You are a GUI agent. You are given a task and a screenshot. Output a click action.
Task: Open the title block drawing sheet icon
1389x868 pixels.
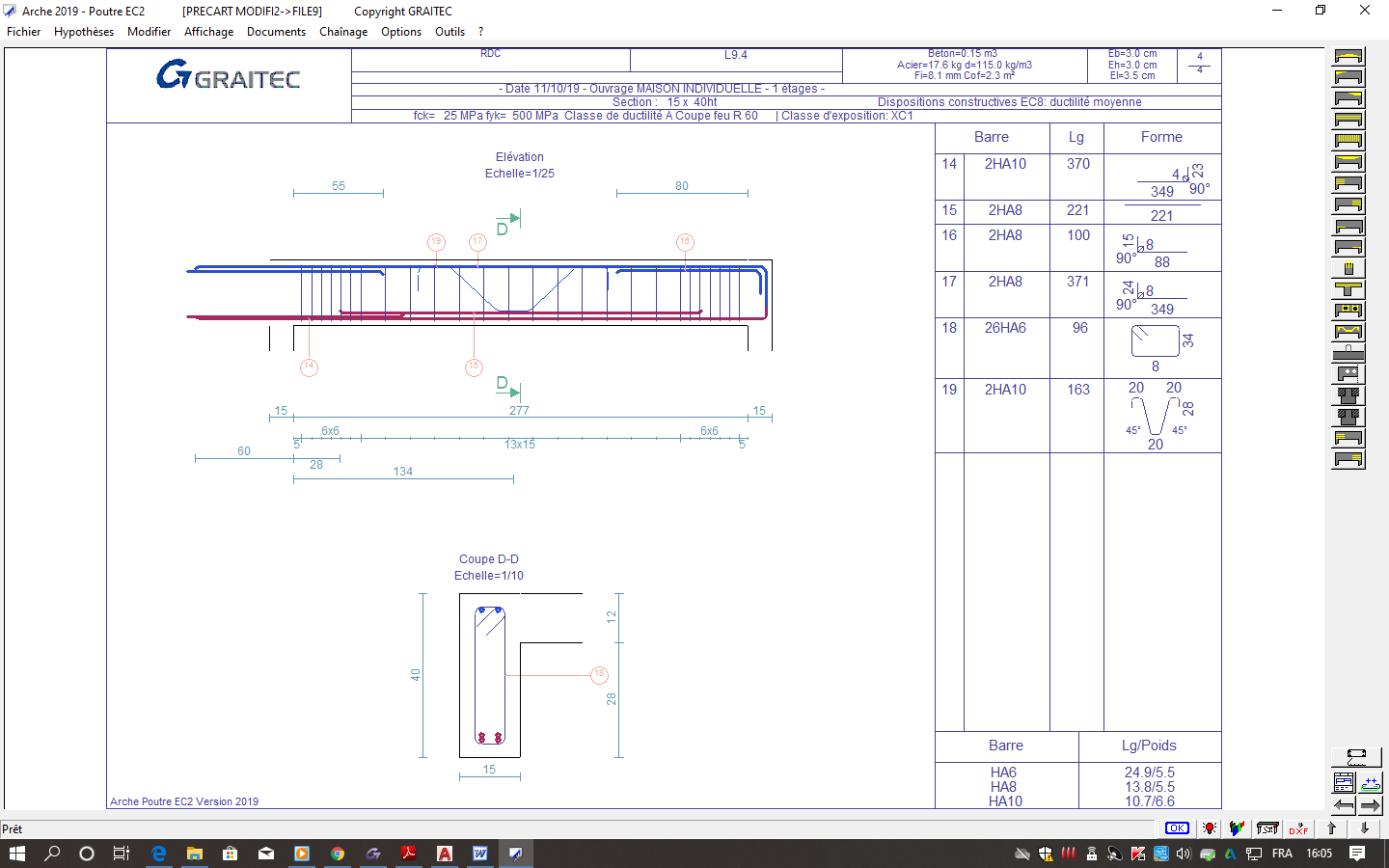click(x=1344, y=782)
